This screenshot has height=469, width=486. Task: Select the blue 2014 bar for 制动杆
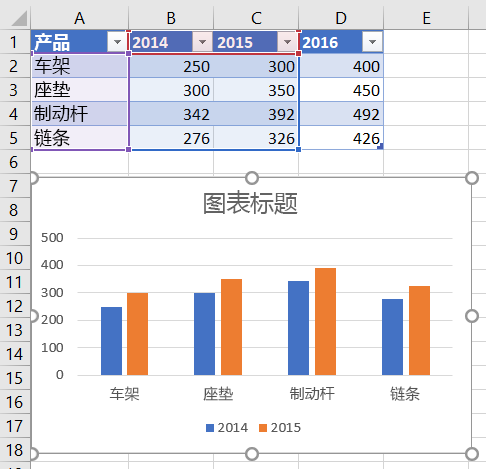point(298,328)
